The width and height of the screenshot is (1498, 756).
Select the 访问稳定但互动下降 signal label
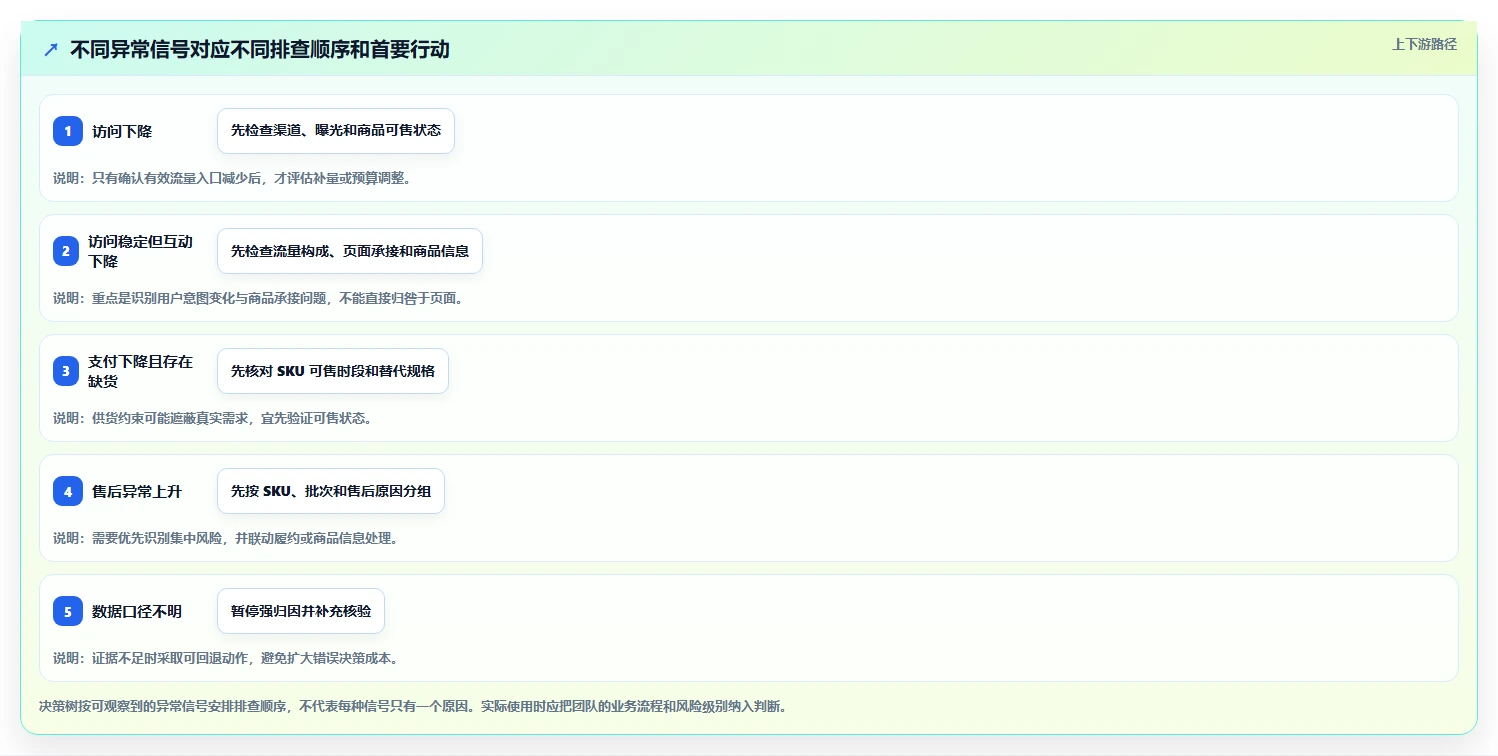(x=140, y=251)
